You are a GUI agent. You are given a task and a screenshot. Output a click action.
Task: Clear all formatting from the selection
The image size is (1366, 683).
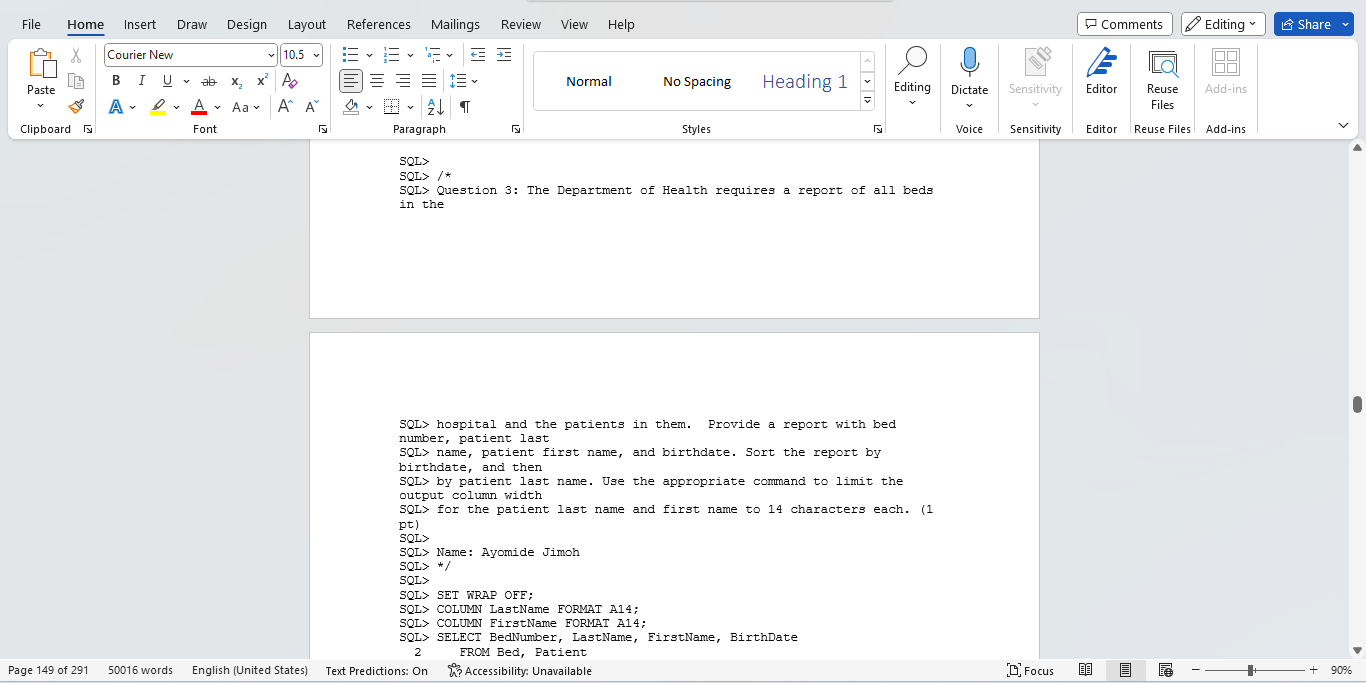[290, 81]
